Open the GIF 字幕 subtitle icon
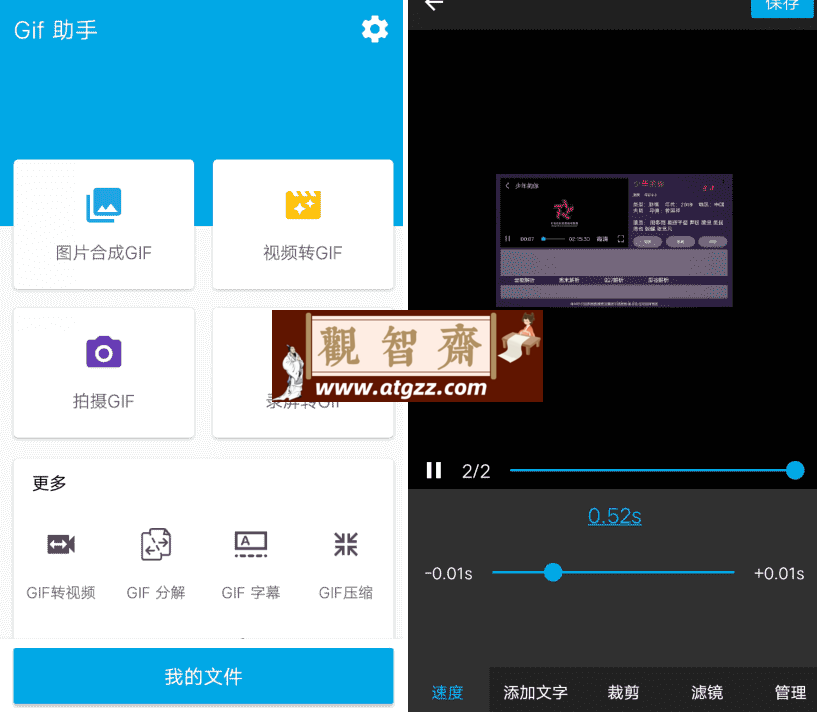 pyautogui.click(x=251, y=544)
